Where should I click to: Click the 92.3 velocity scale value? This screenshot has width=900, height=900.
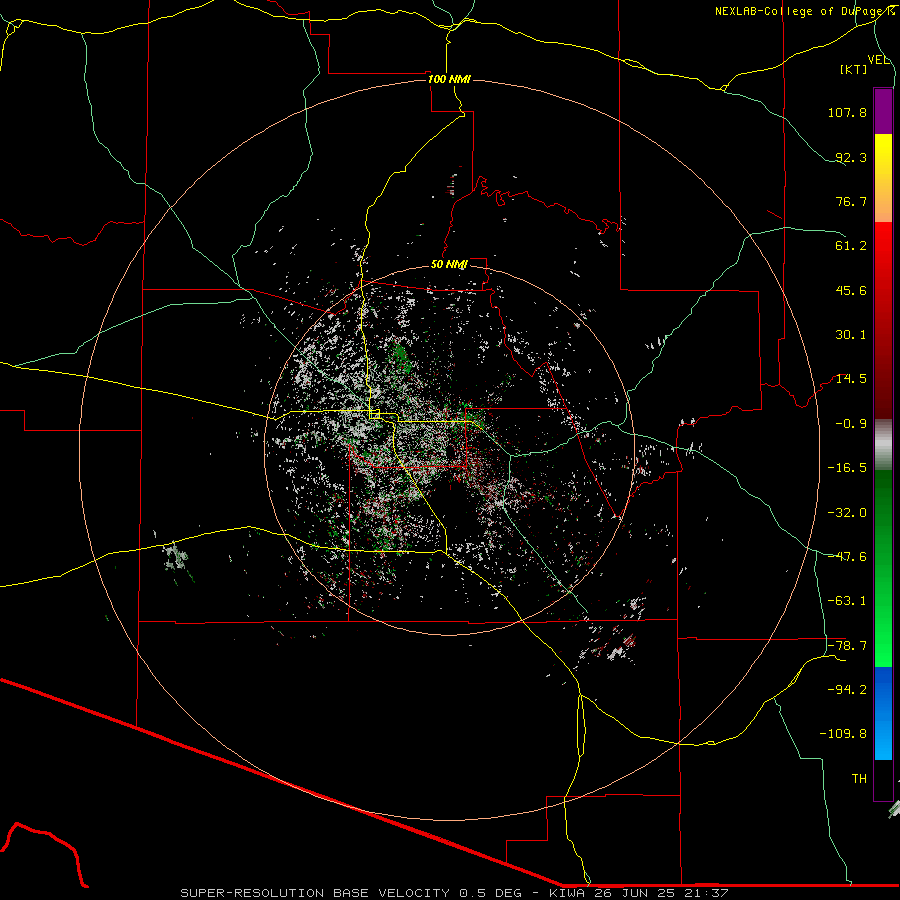(851, 157)
